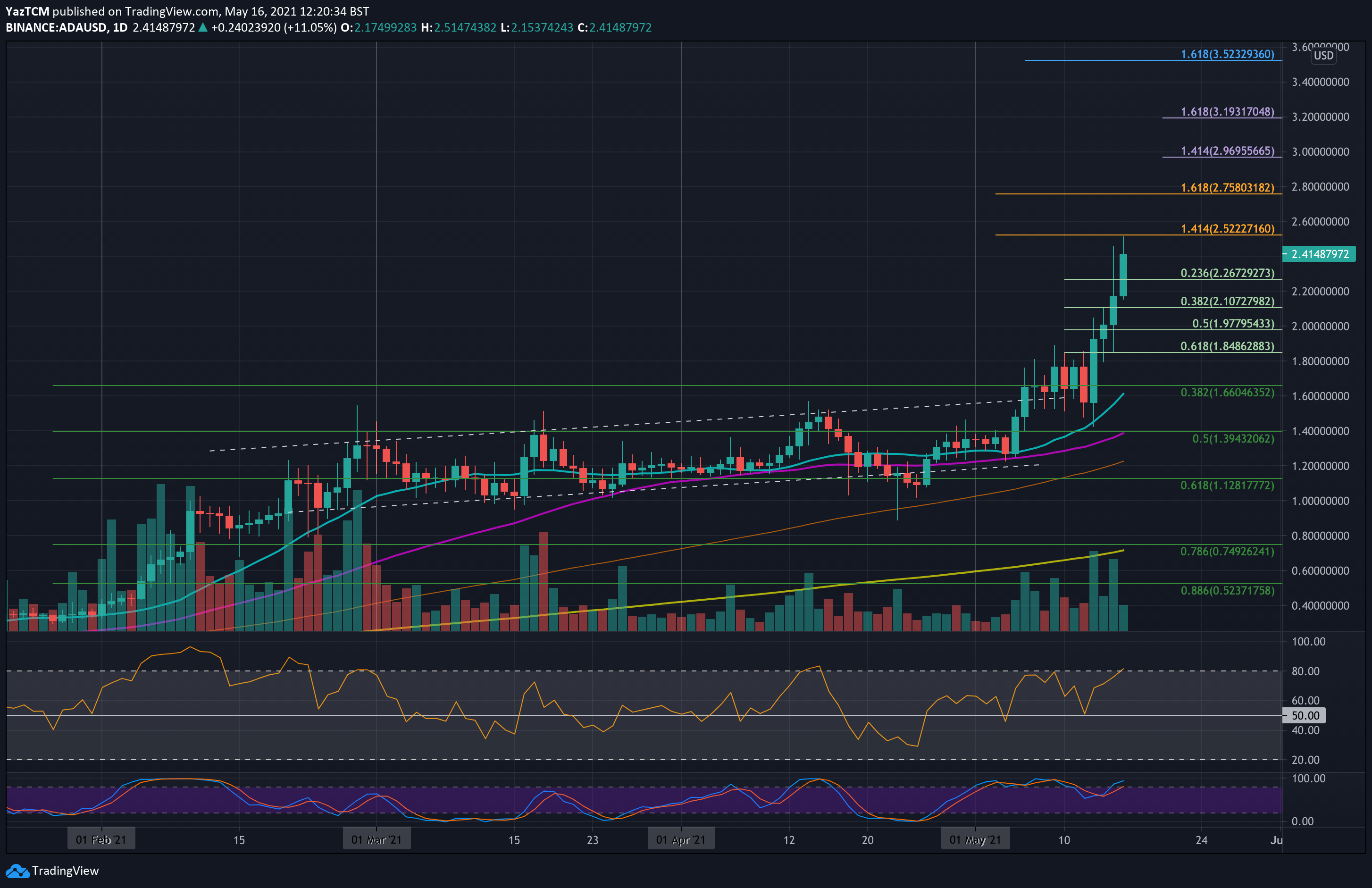Click the 0.5(1.97795433) retracement label
The width and height of the screenshot is (1372, 888).
(x=1233, y=324)
